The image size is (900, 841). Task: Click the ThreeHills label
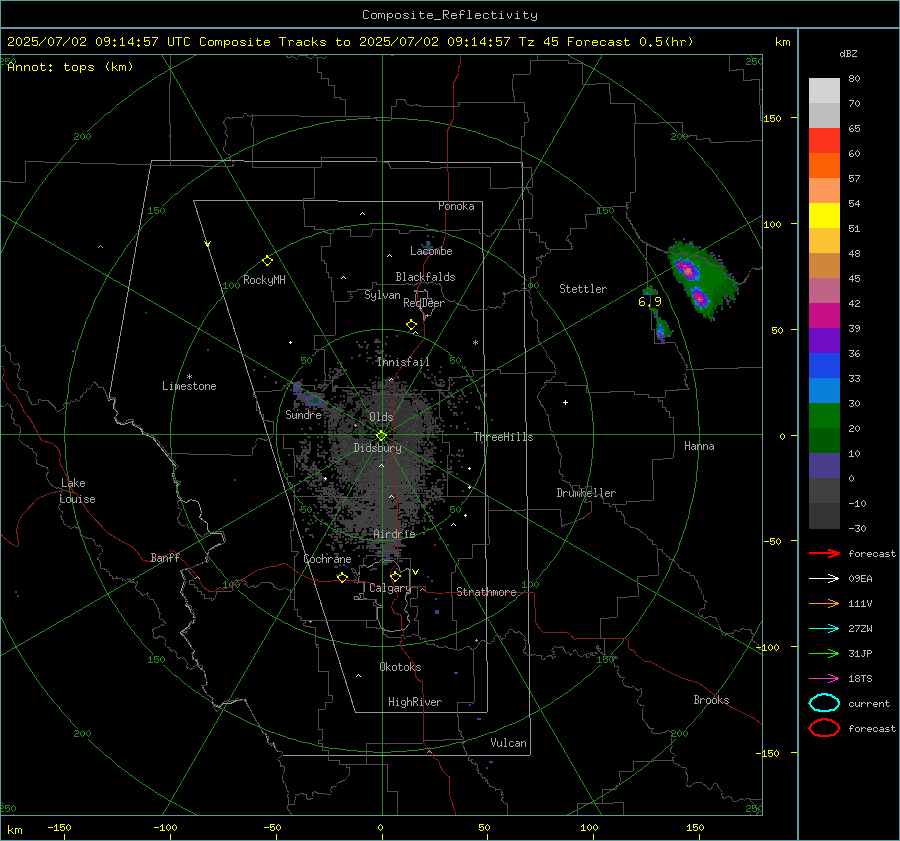click(x=503, y=437)
